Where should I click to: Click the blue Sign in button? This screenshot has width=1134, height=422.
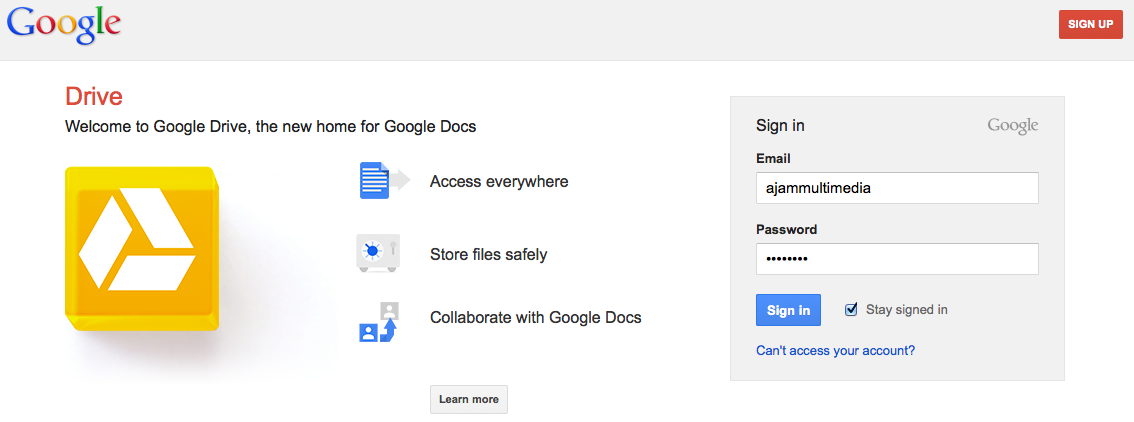tap(788, 310)
